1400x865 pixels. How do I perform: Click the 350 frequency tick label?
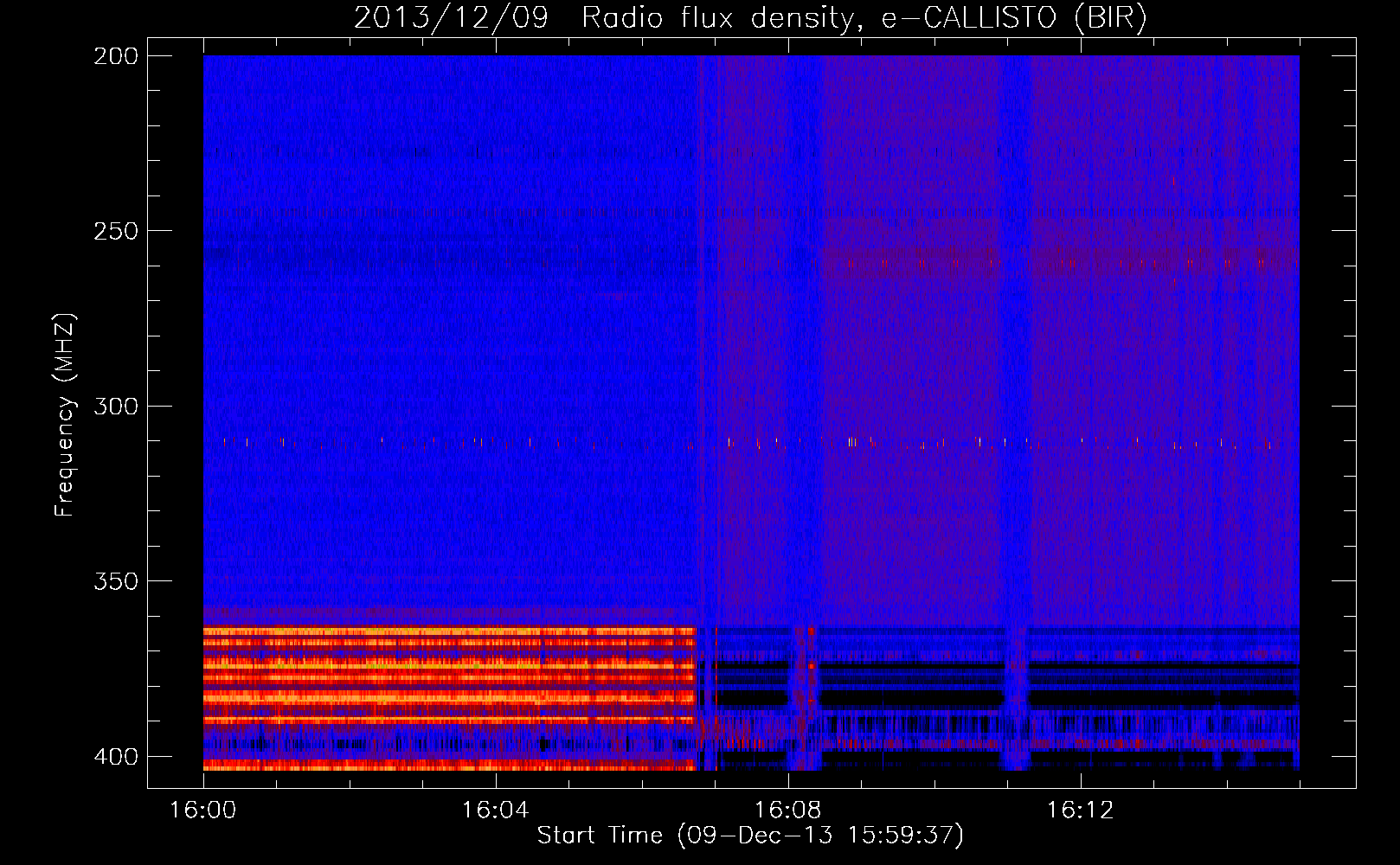pos(116,581)
